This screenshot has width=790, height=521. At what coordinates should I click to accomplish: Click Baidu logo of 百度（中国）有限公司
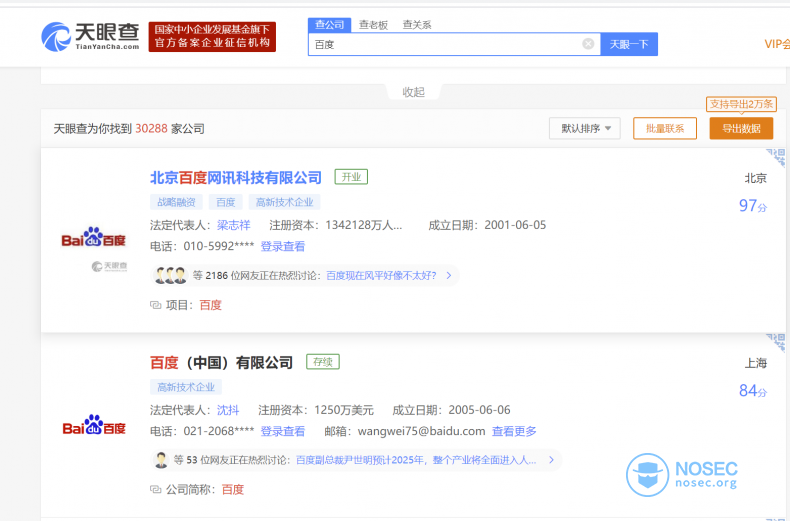[94, 425]
